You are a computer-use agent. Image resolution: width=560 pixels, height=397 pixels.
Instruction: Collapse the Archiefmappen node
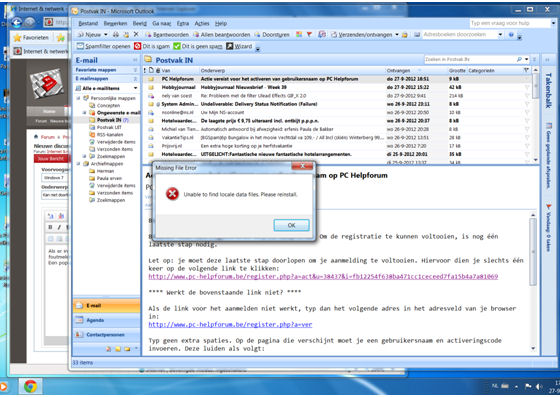pos(78,164)
